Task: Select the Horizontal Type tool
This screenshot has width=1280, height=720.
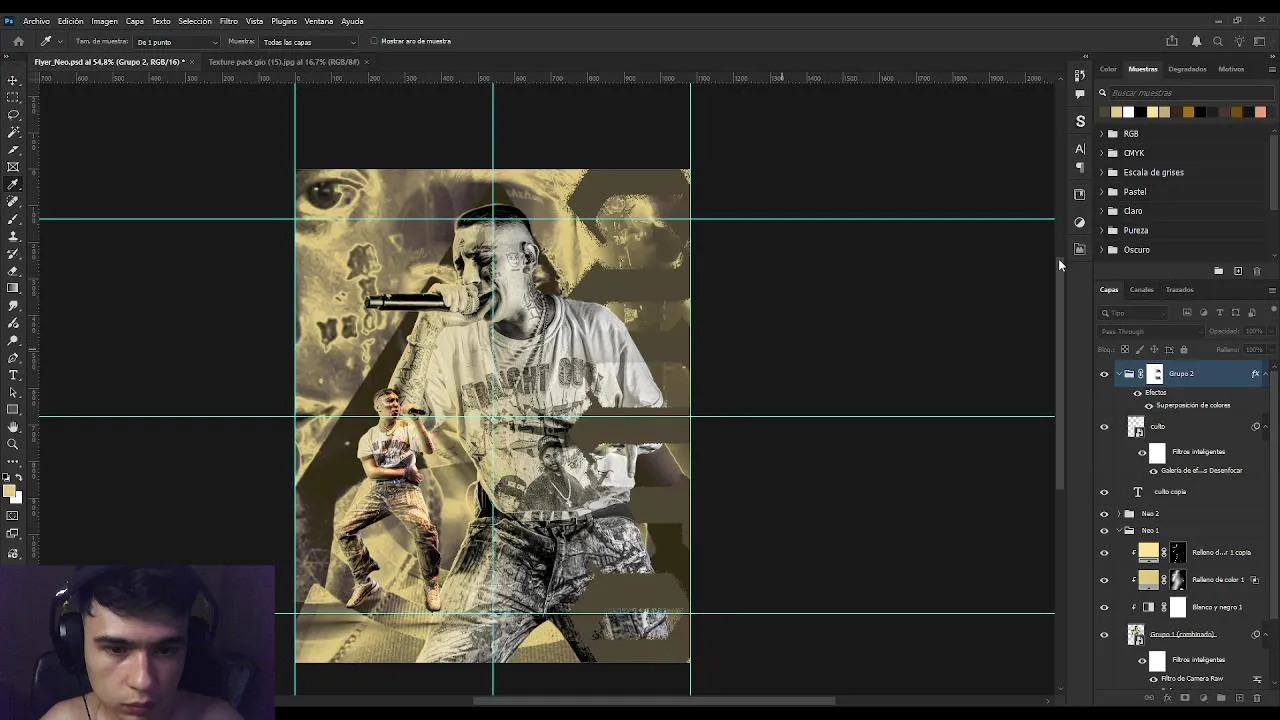Action: pos(13,375)
